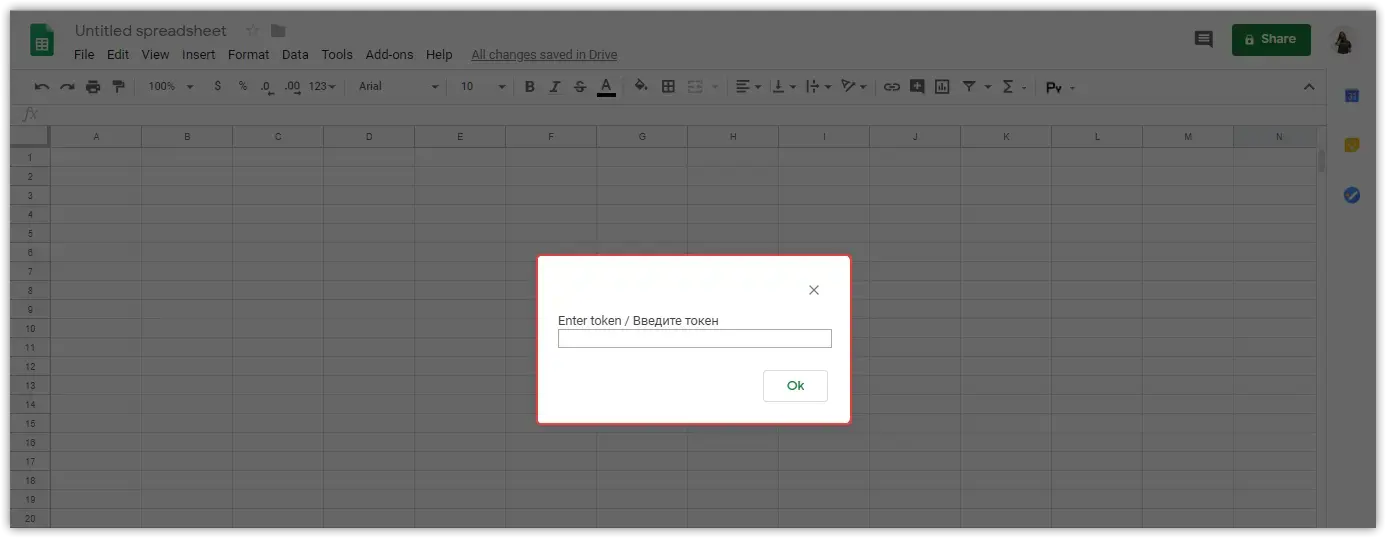
Task: Click the insert chart icon
Action: coord(942,87)
